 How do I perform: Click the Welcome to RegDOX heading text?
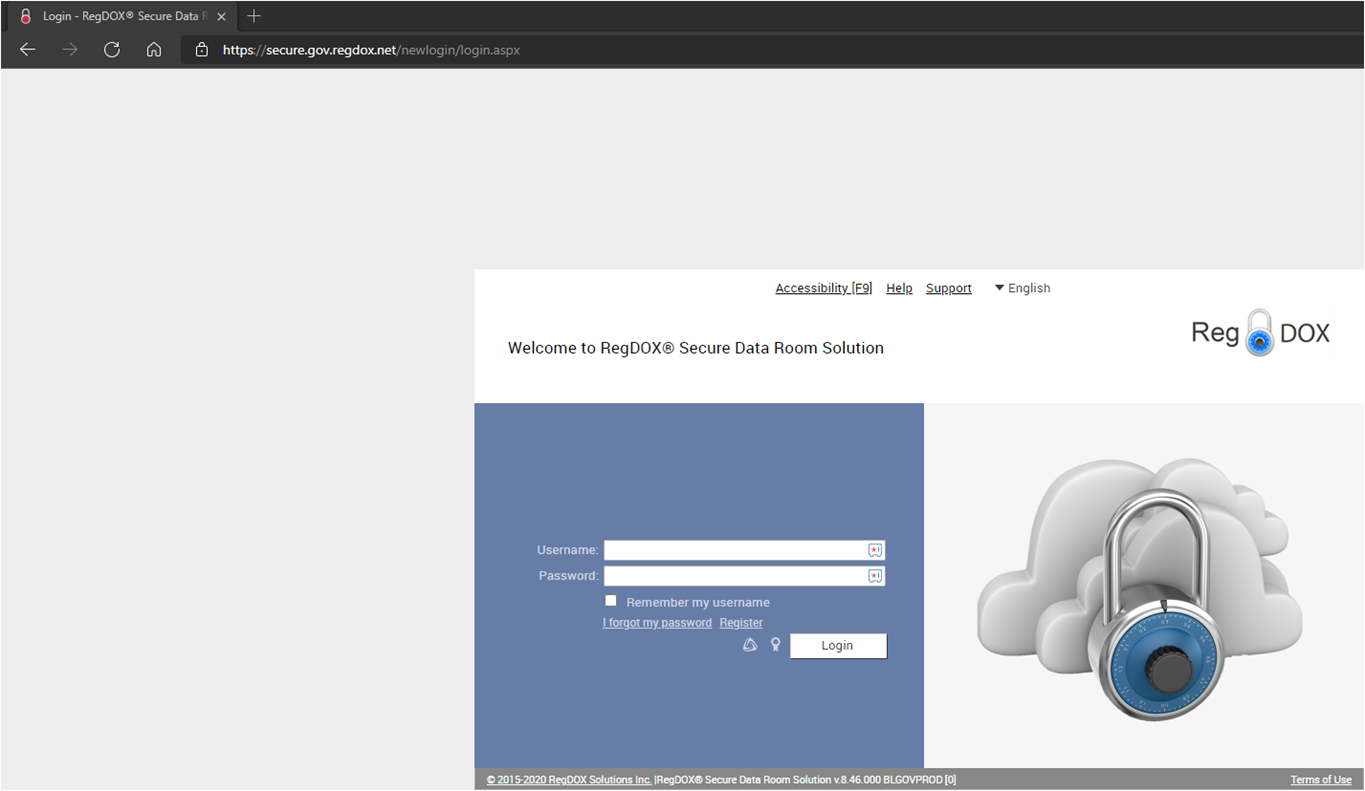[x=696, y=348]
